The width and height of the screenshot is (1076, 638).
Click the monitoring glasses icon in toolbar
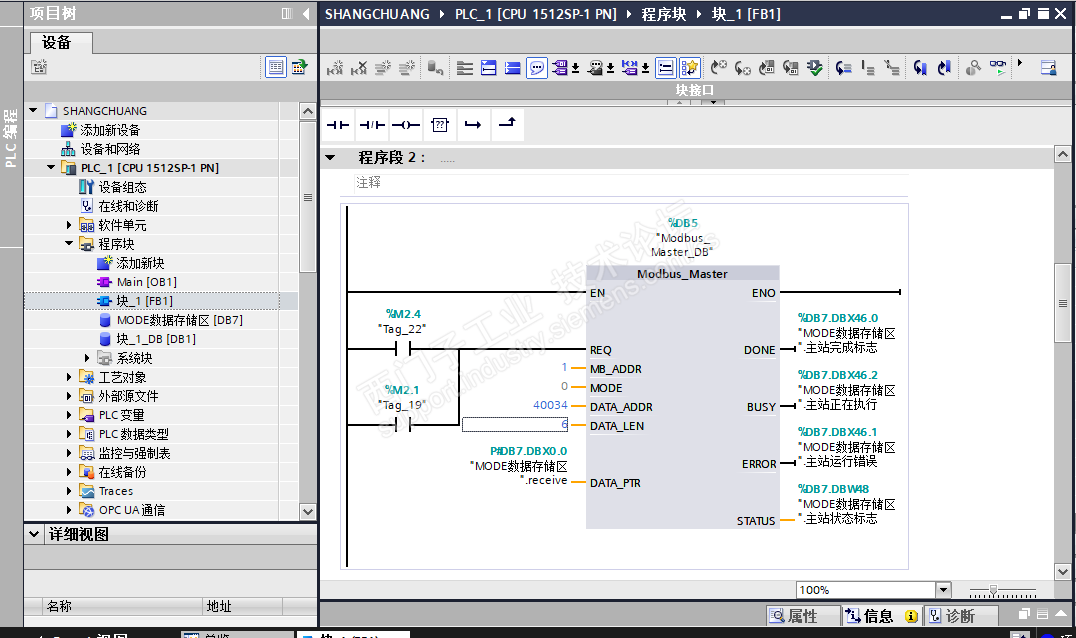coord(998,68)
